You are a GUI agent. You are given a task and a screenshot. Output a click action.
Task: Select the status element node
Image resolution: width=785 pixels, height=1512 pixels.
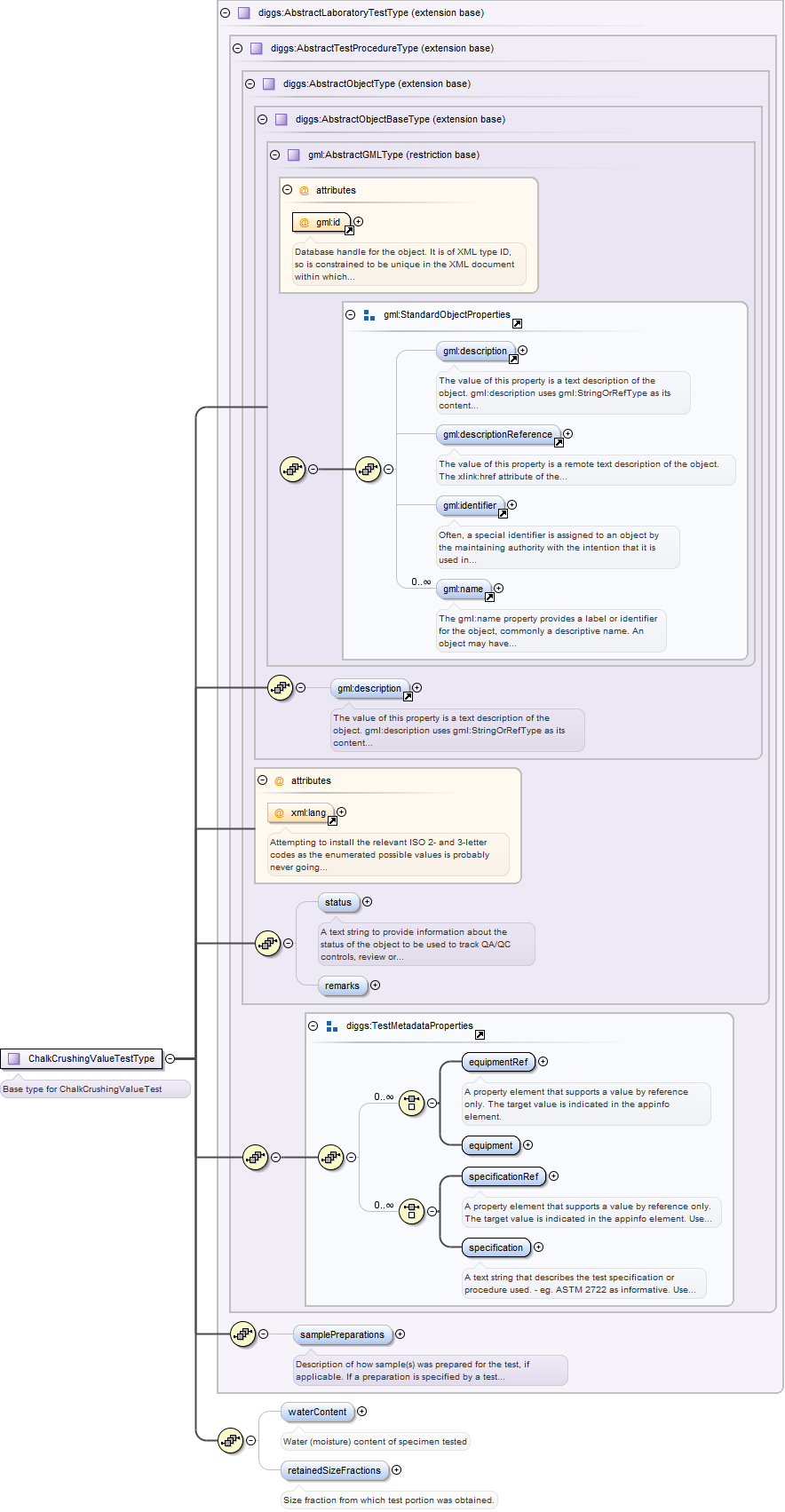338,902
